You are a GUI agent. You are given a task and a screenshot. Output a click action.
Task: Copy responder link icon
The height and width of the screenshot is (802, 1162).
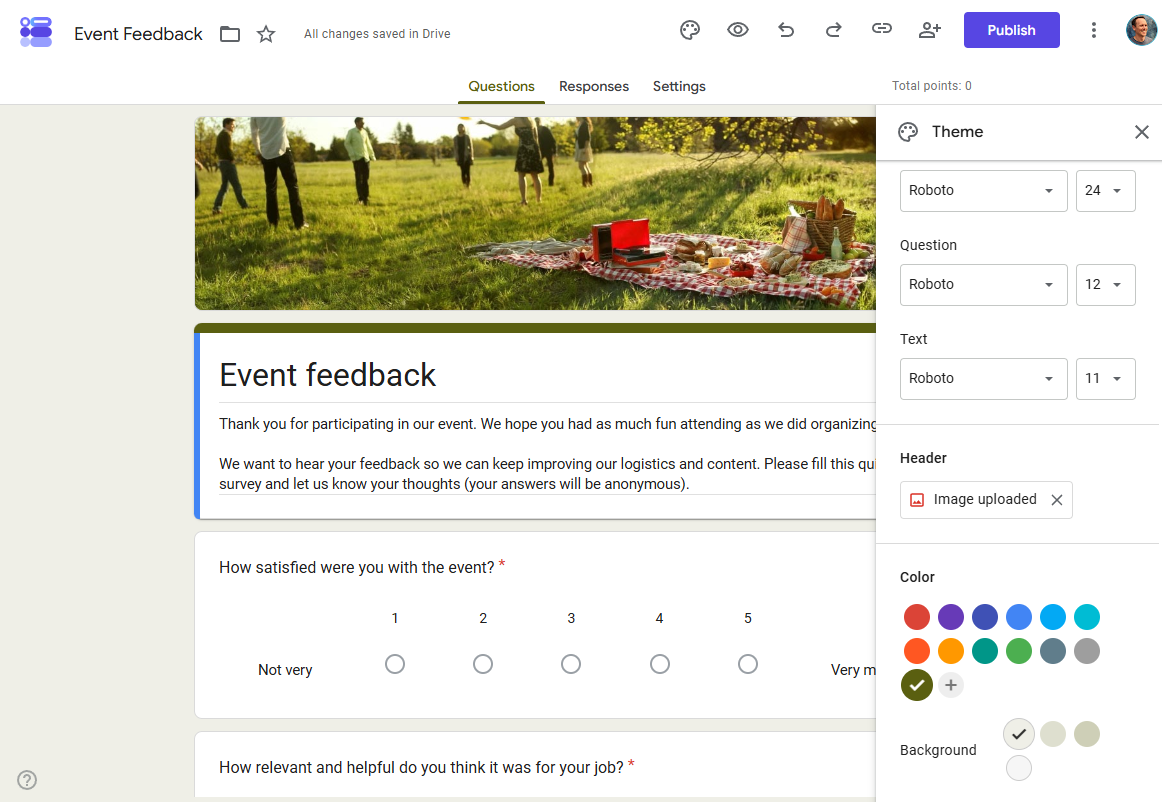[882, 30]
